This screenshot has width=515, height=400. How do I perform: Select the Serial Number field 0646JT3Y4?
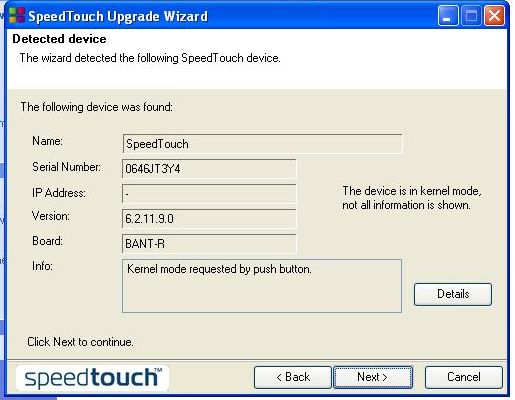[209, 169]
